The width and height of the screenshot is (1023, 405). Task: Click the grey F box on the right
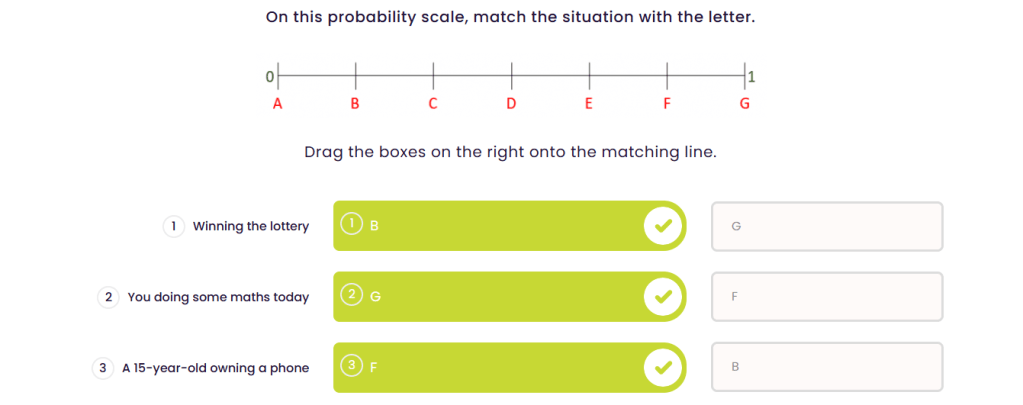click(826, 297)
